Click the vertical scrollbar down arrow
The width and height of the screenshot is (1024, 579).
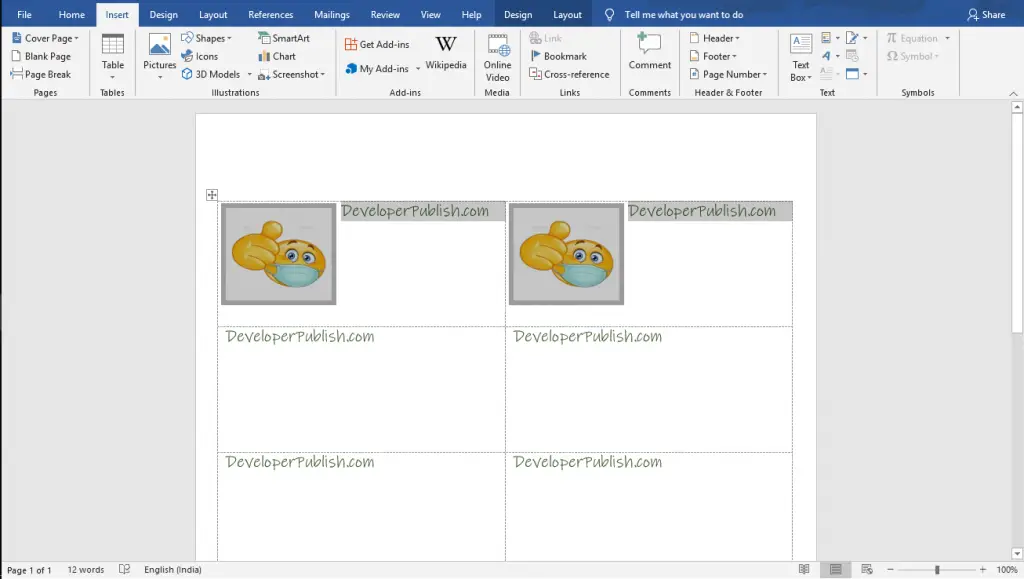pyautogui.click(x=1017, y=554)
